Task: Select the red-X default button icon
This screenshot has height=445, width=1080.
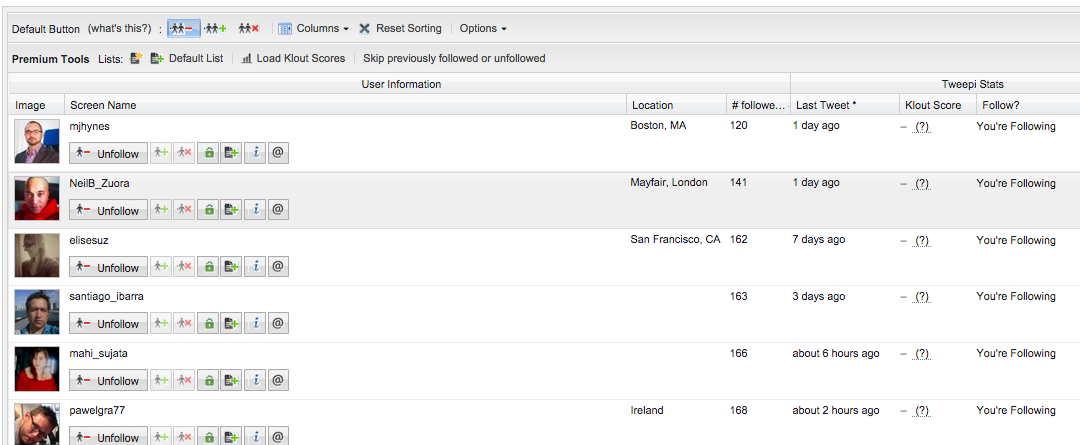Action: (248, 29)
